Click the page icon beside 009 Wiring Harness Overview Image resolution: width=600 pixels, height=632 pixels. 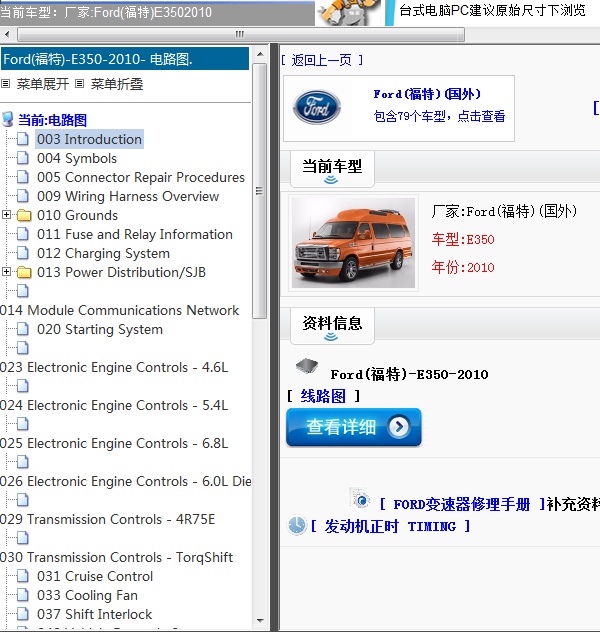point(23,196)
